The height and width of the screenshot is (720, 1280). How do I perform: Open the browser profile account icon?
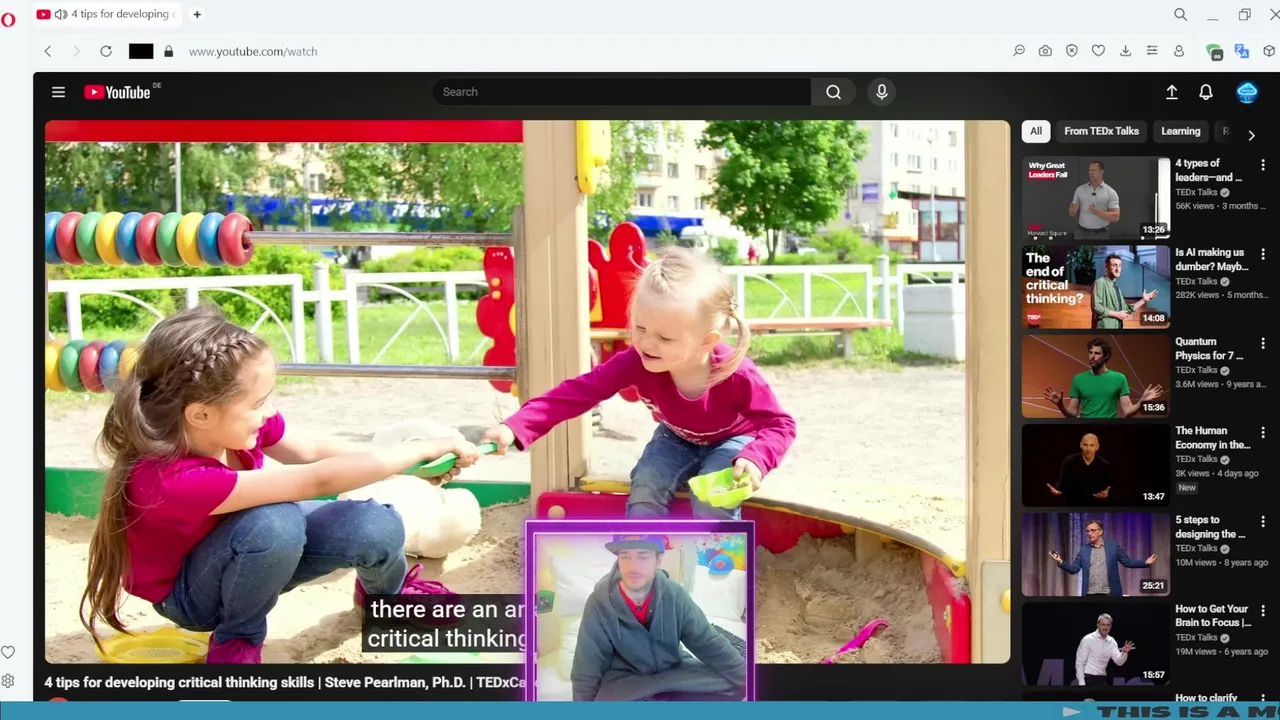(1179, 51)
